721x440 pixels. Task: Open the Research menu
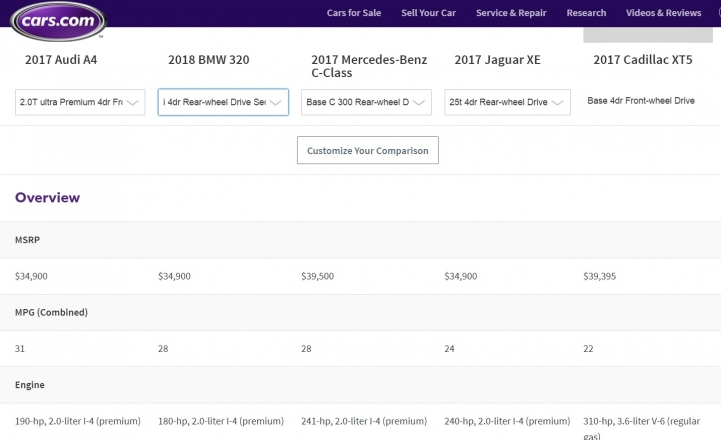586,13
